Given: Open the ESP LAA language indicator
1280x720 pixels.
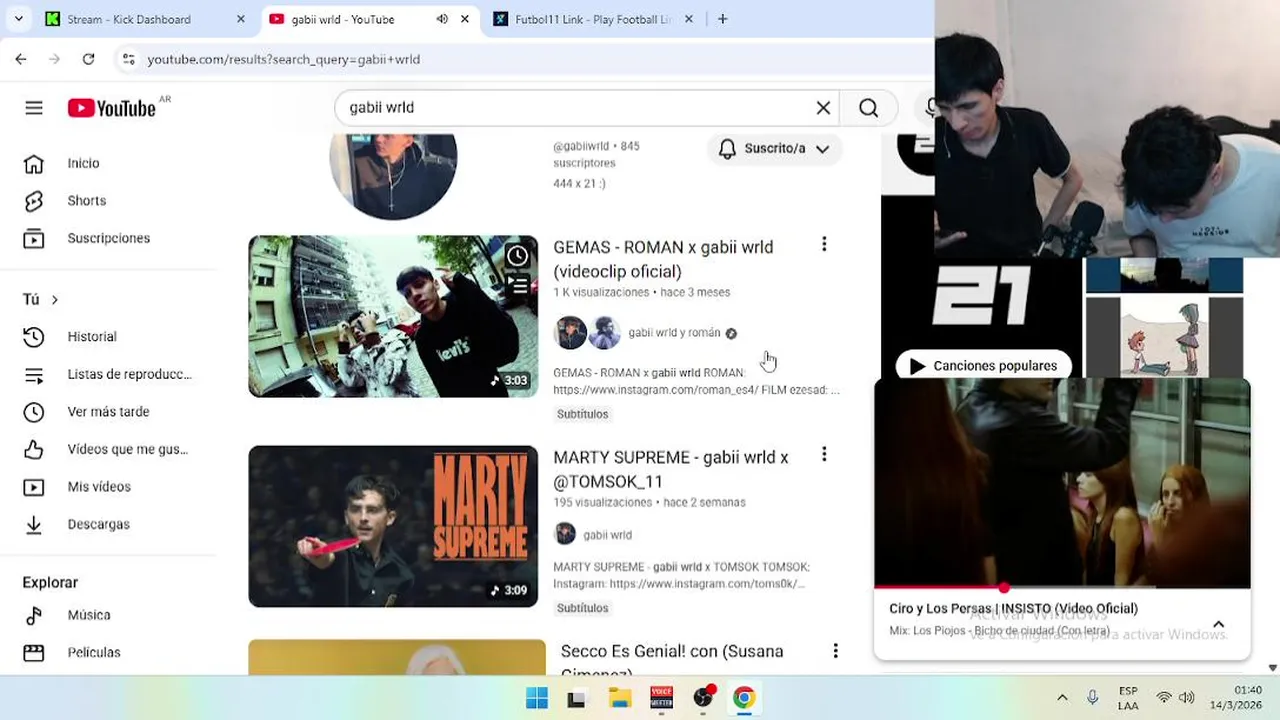Looking at the screenshot, I should tap(1128, 698).
